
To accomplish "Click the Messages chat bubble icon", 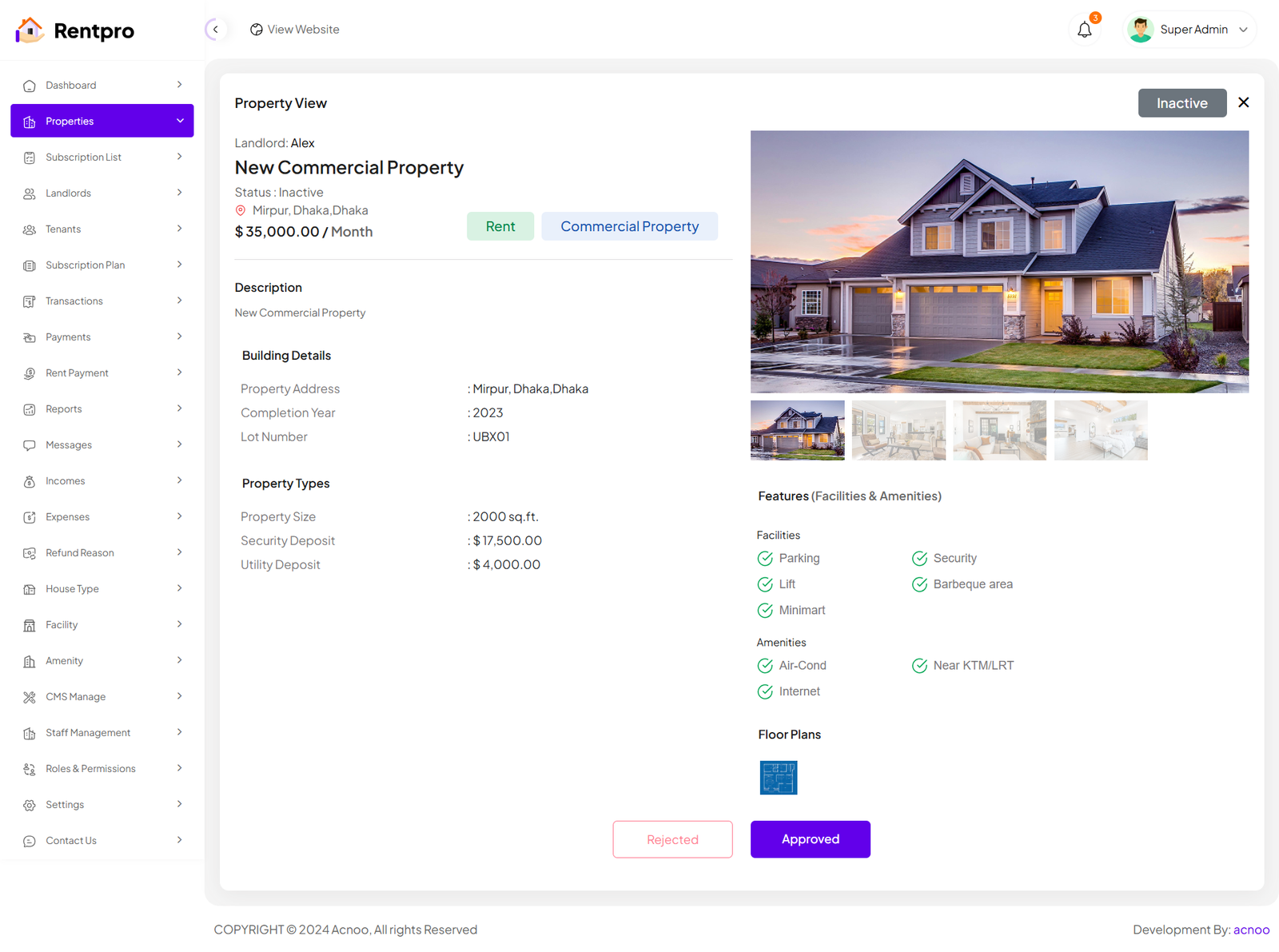I will pos(30,445).
